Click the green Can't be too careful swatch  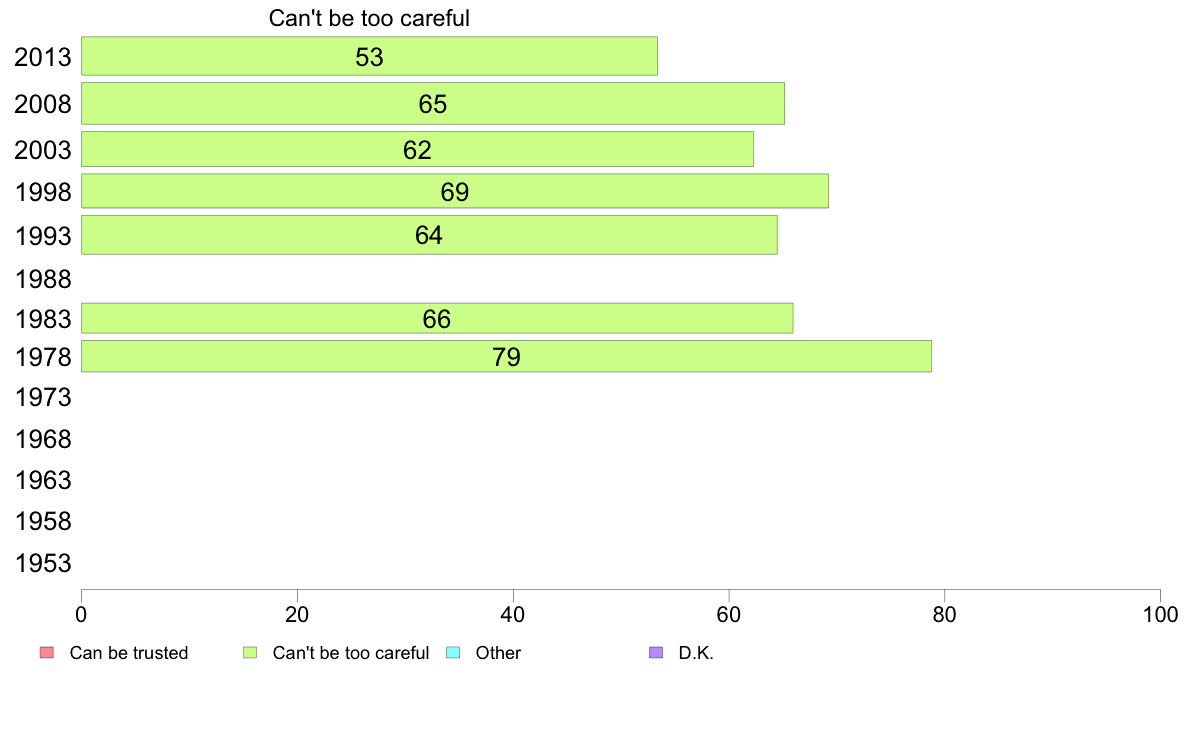[250, 653]
